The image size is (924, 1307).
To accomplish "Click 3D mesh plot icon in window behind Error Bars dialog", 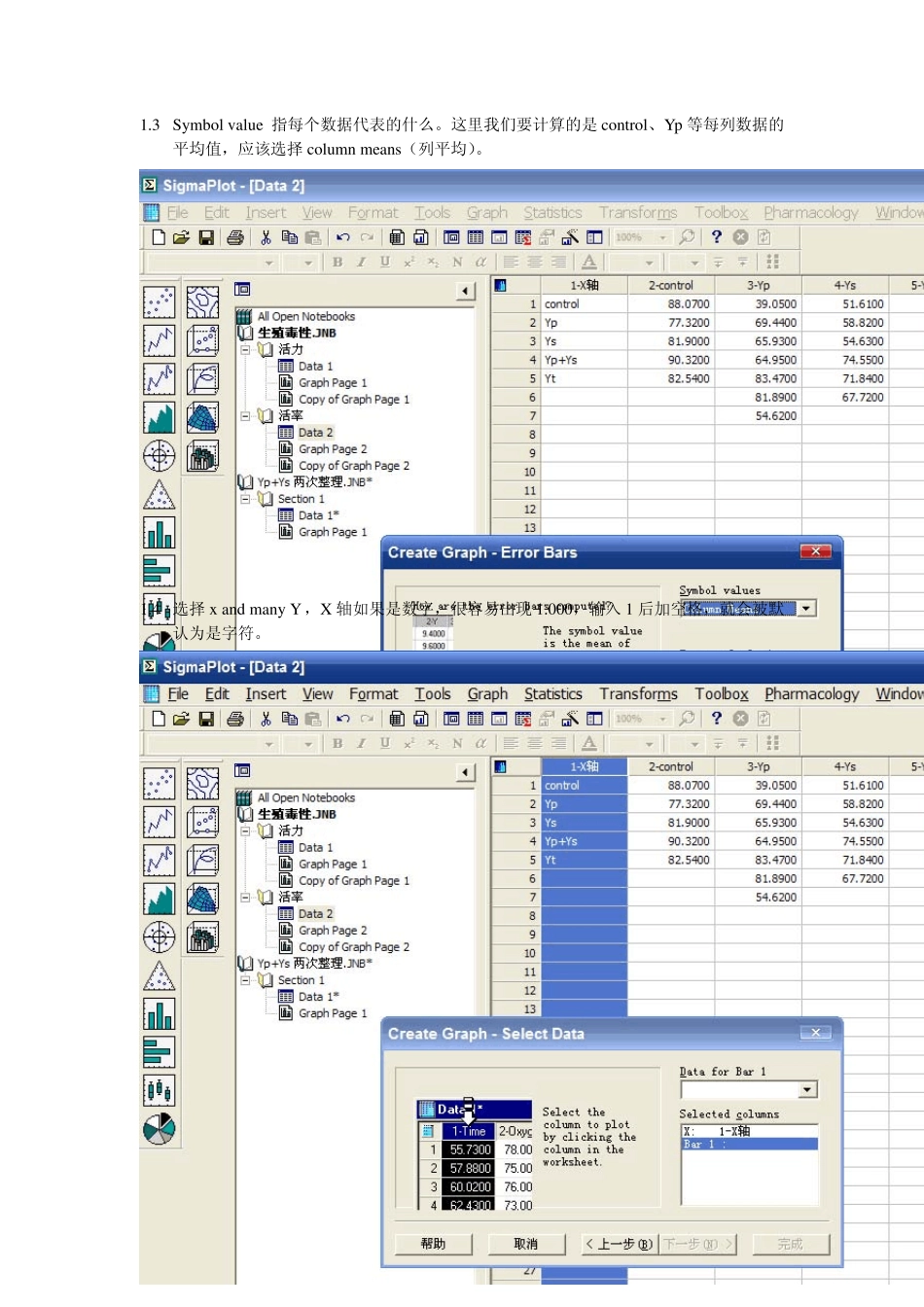I will click(x=202, y=417).
